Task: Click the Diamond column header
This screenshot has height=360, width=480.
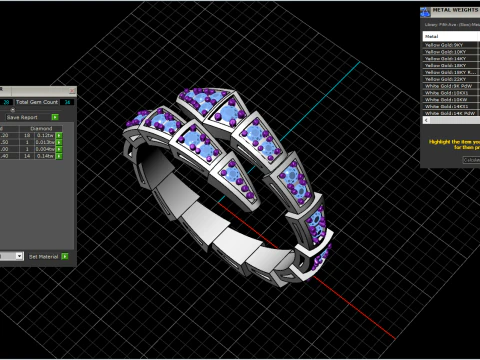Action: (x=41, y=128)
